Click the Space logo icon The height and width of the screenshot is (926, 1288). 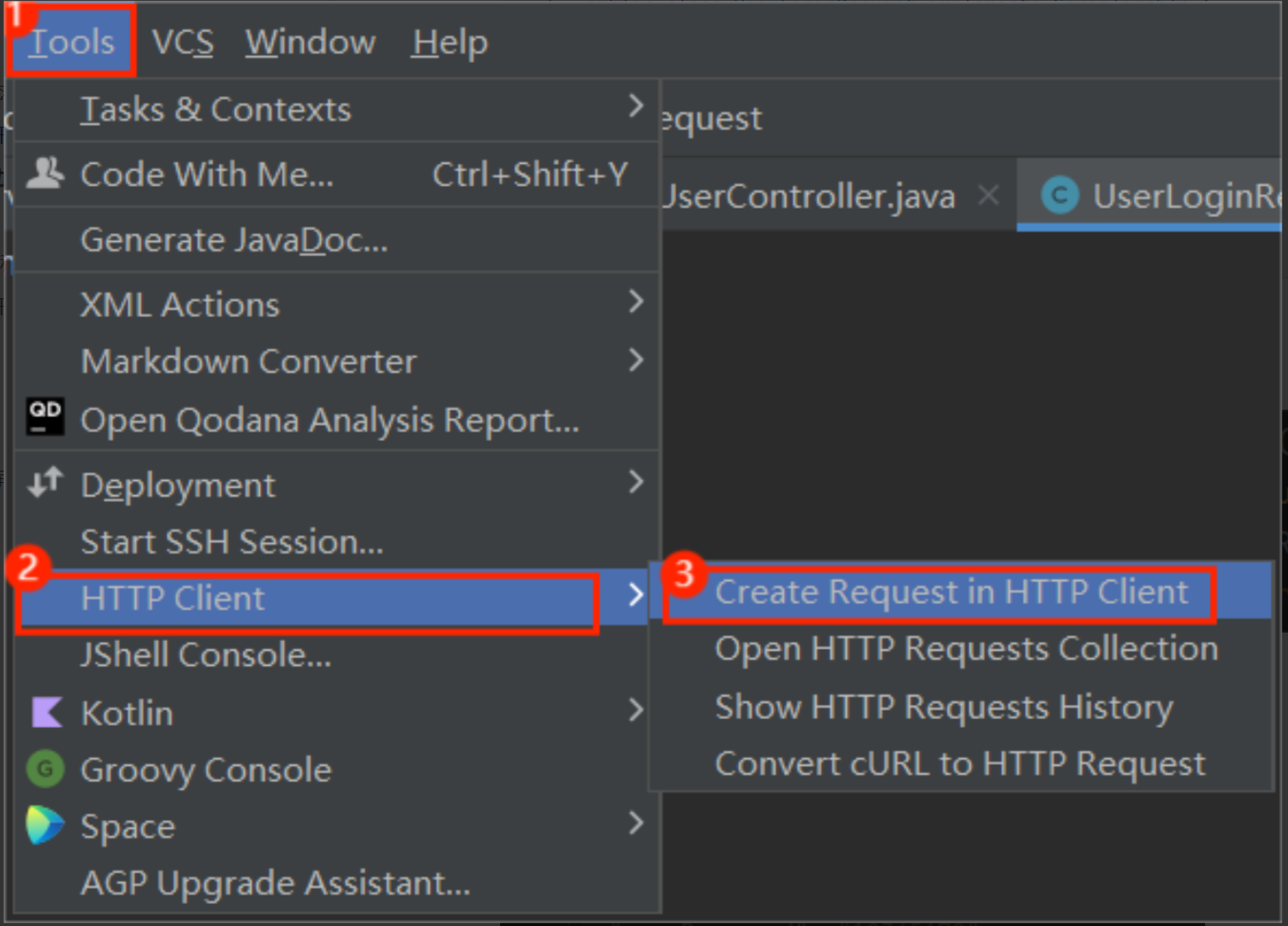(x=45, y=825)
